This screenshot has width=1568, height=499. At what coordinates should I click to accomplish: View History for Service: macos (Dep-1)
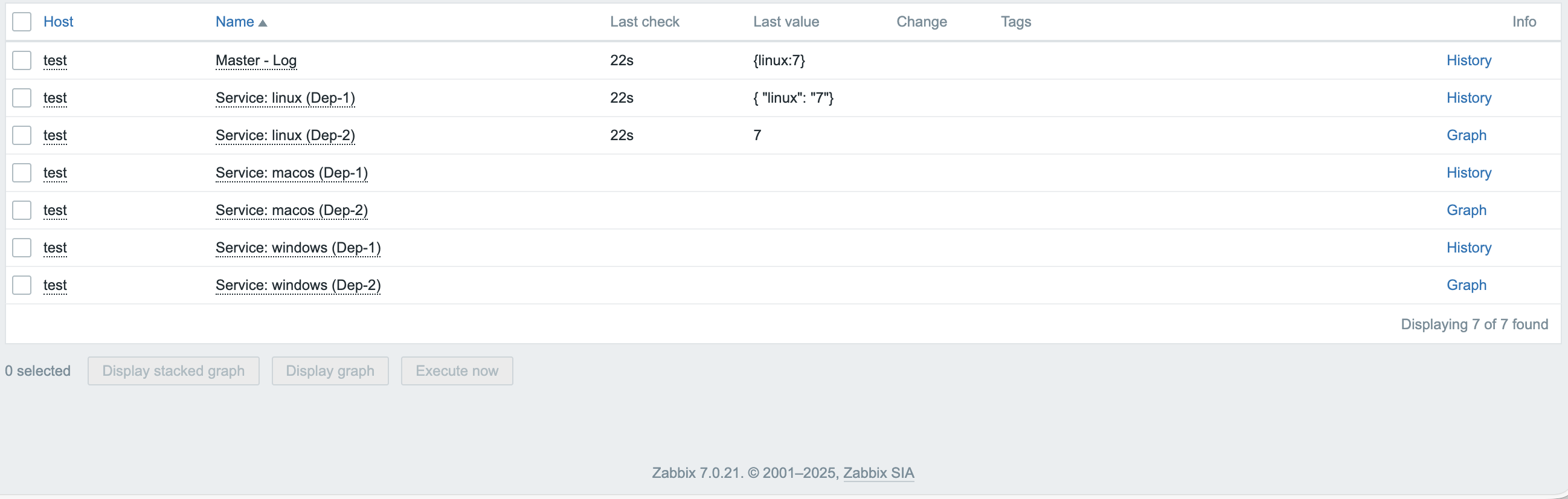1468,173
